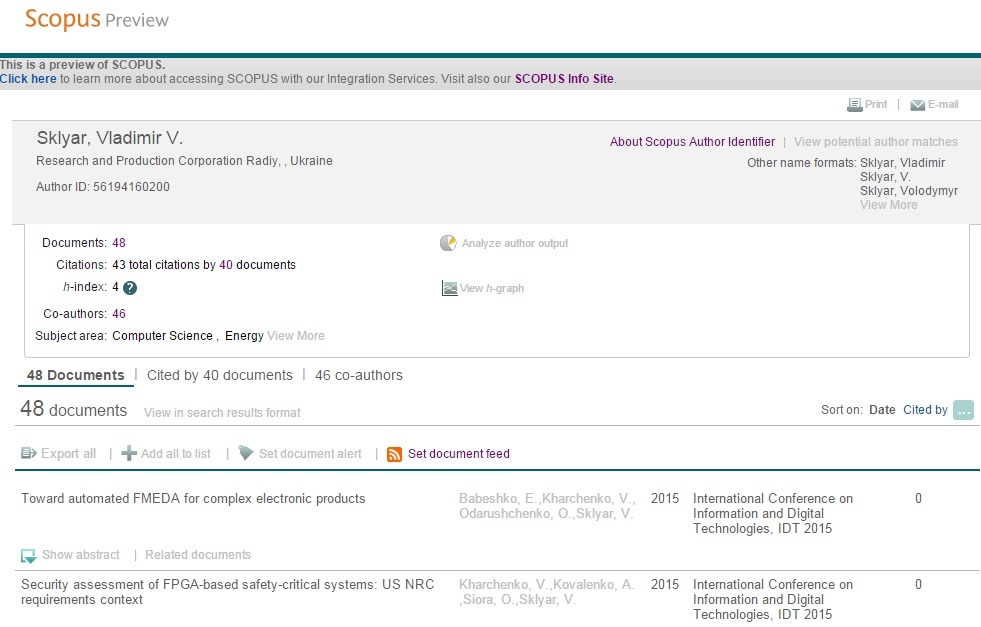This screenshot has height=627, width=981.
Task: Click Author ID 56194160200
Action: pos(103,187)
